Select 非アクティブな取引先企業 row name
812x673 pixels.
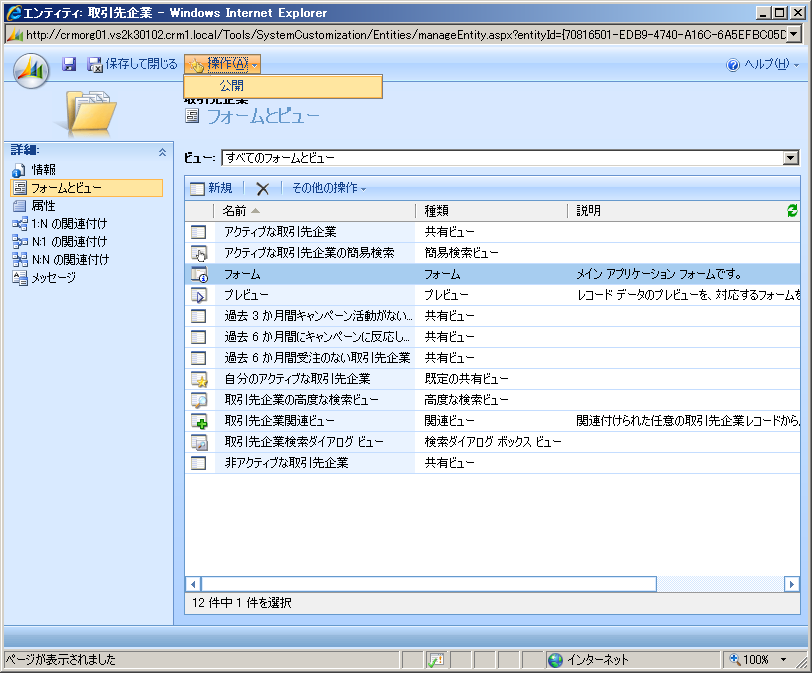coord(286,463)
